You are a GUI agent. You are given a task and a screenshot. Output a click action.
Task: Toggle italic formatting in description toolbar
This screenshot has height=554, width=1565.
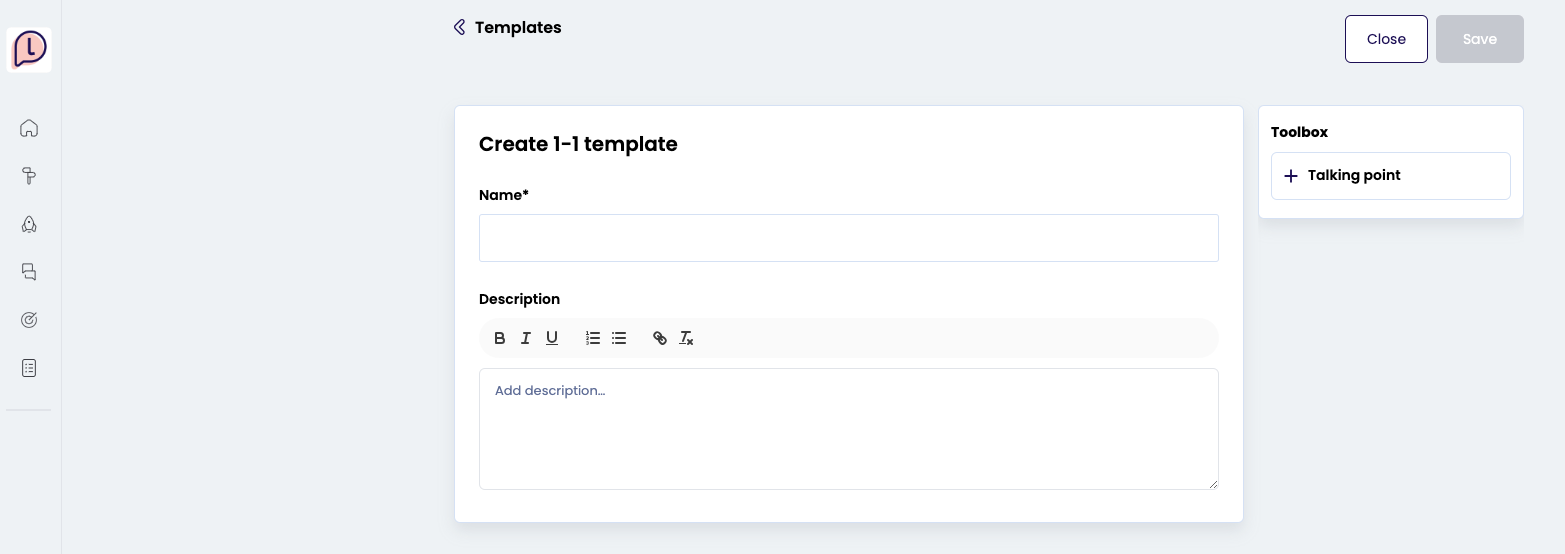[x=526, y=338]
